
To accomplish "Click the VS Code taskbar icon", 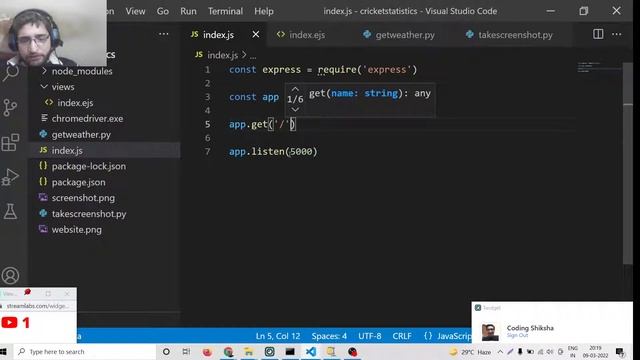I will (311, 351).
